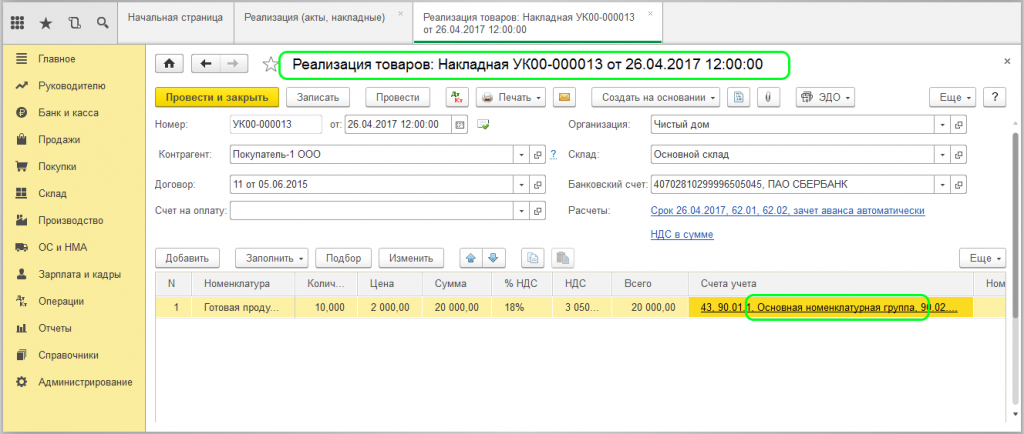Select the Цена cell 2 000,00

[390, 307]
